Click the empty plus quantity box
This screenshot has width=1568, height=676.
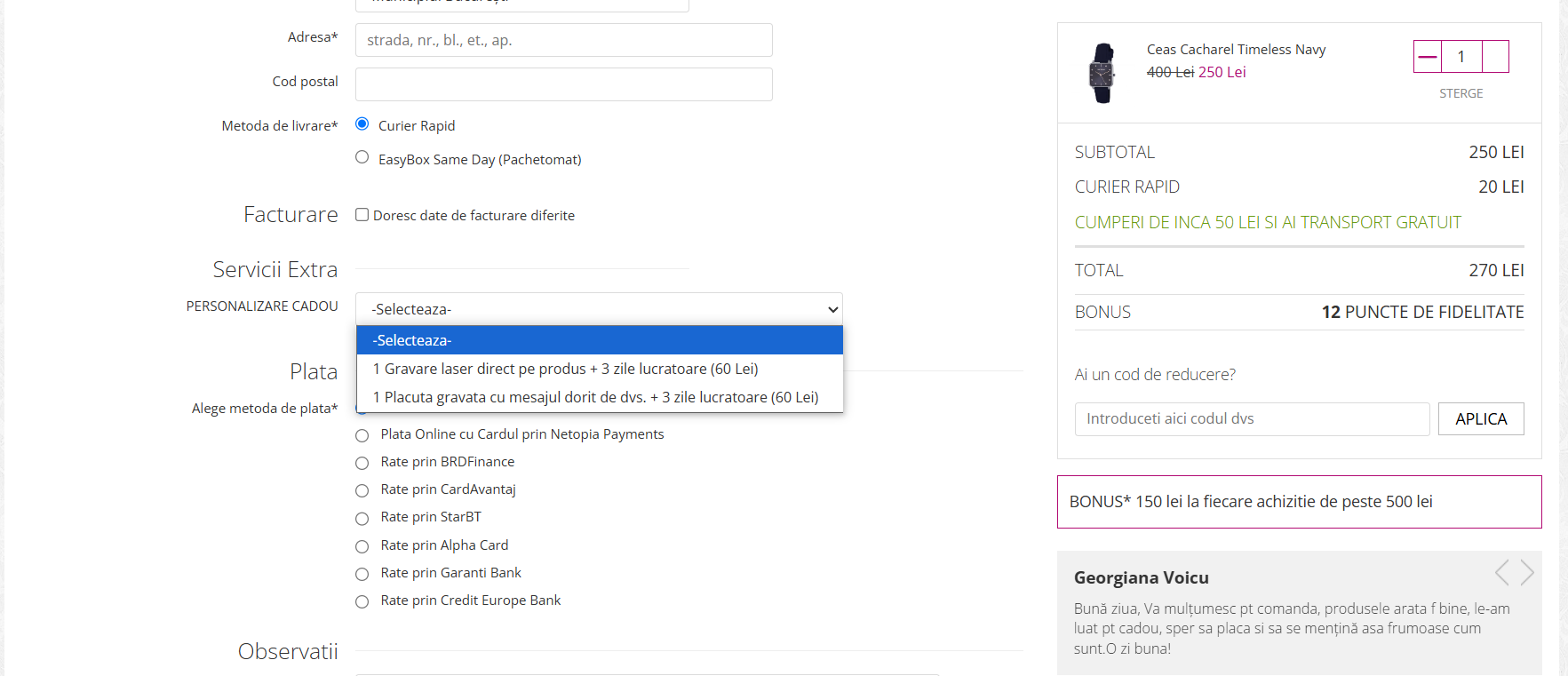(x=1495, y=57)
